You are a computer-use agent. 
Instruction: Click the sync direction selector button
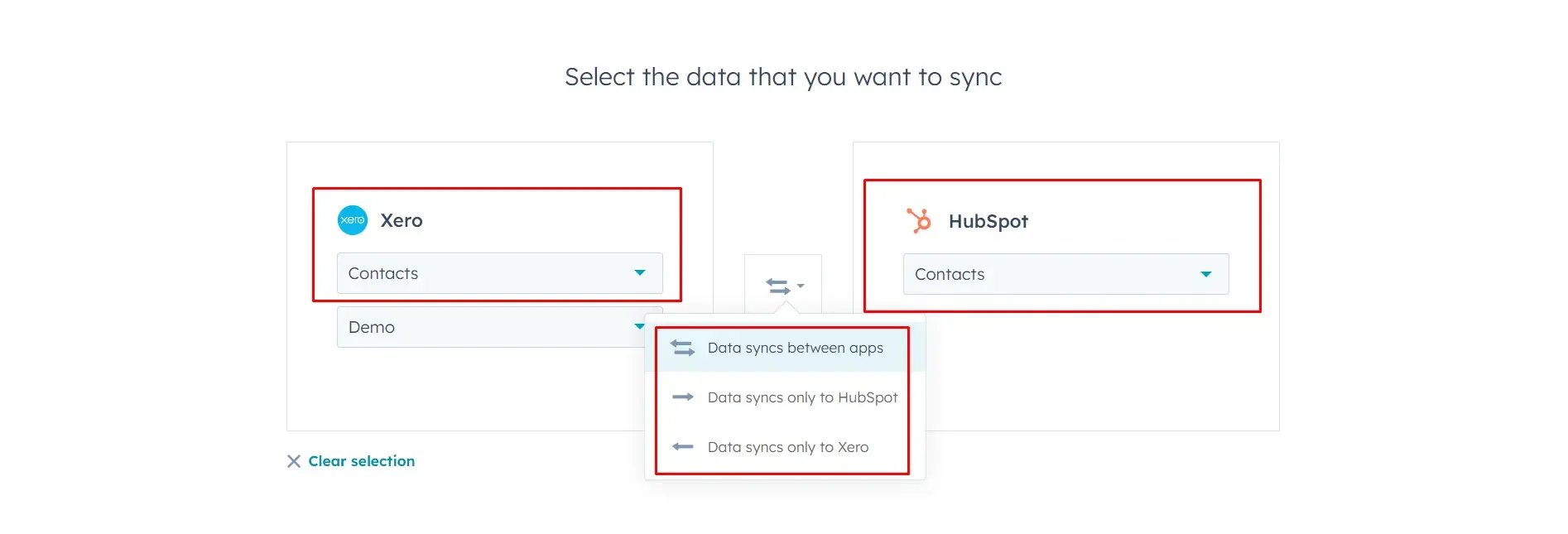[783, 286]
